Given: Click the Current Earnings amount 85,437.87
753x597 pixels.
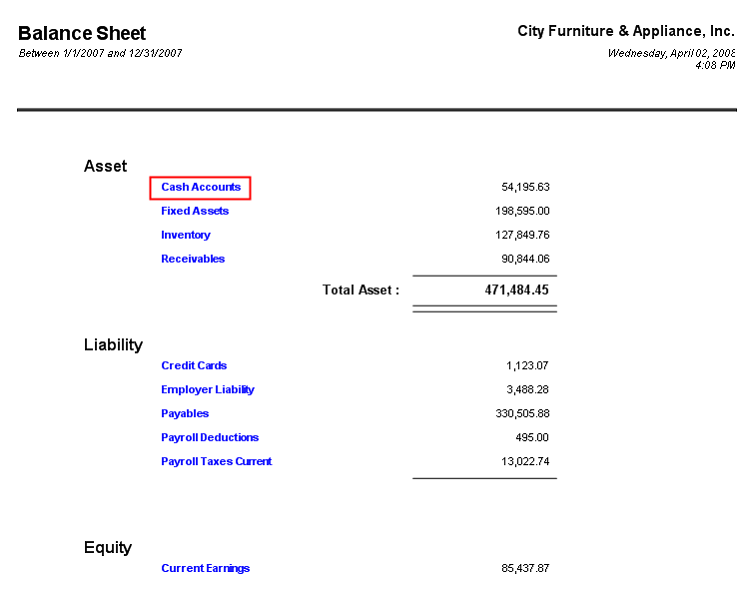Looking at the screenshot, I should point(525,568).
